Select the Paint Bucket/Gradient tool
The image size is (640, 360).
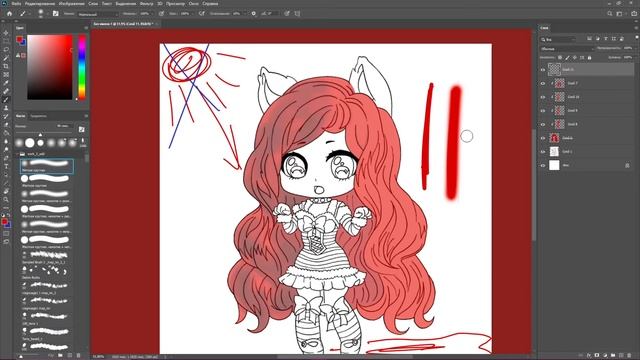click(x=6, y=133)
